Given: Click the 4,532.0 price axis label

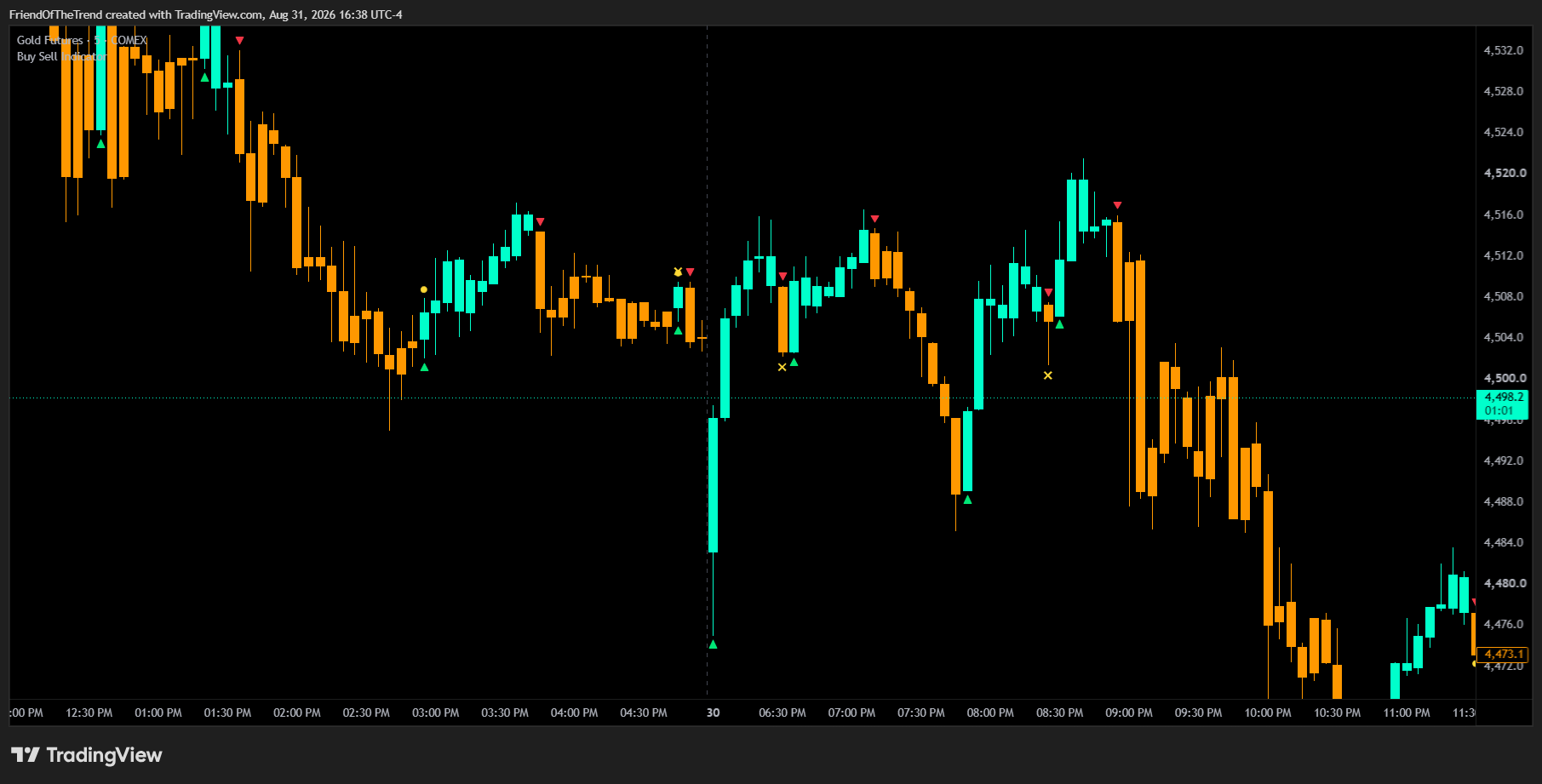Looking at the screenshot, I should click(1504, 50).
